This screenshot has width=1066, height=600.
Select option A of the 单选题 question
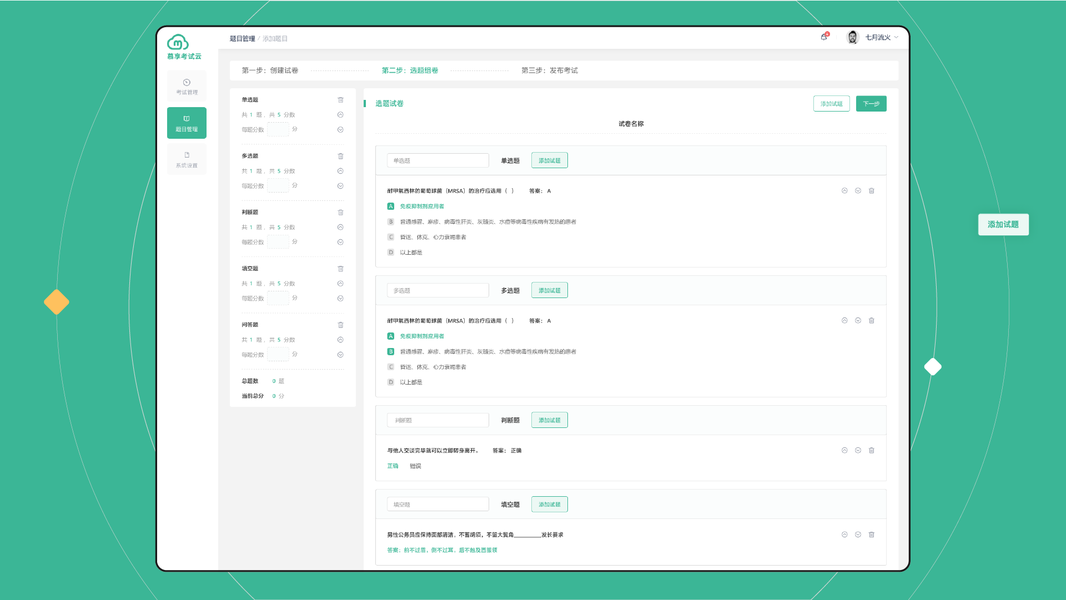point(391,207)
